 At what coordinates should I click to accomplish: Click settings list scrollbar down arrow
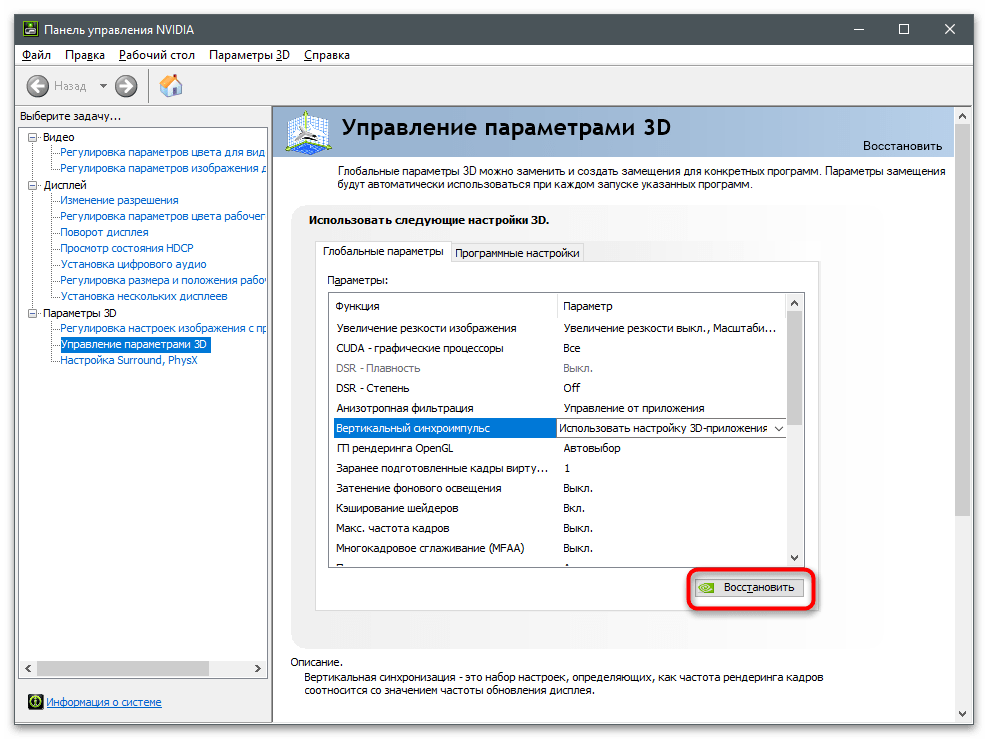pyautogui.click(x=795, y=558)
